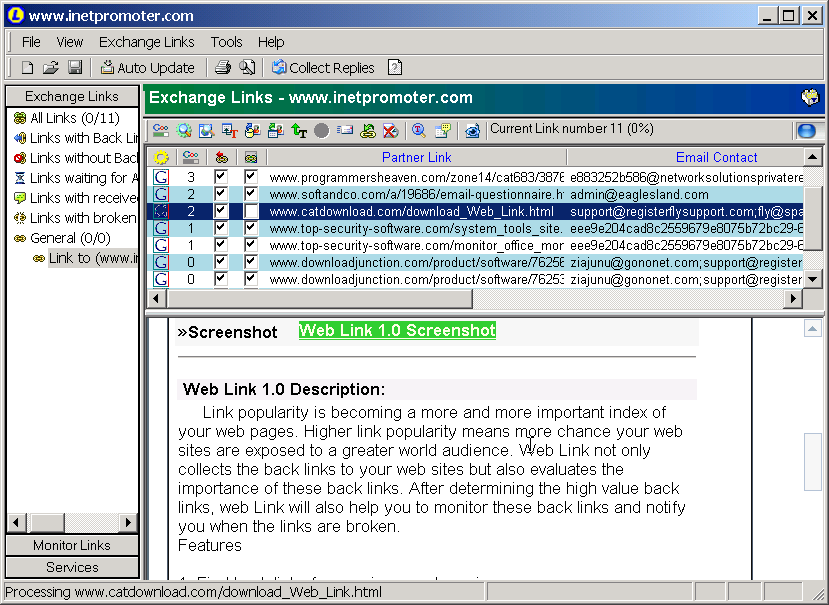
Task: Toggle second checkbox in softandco row
Action: tap(251, 194)
